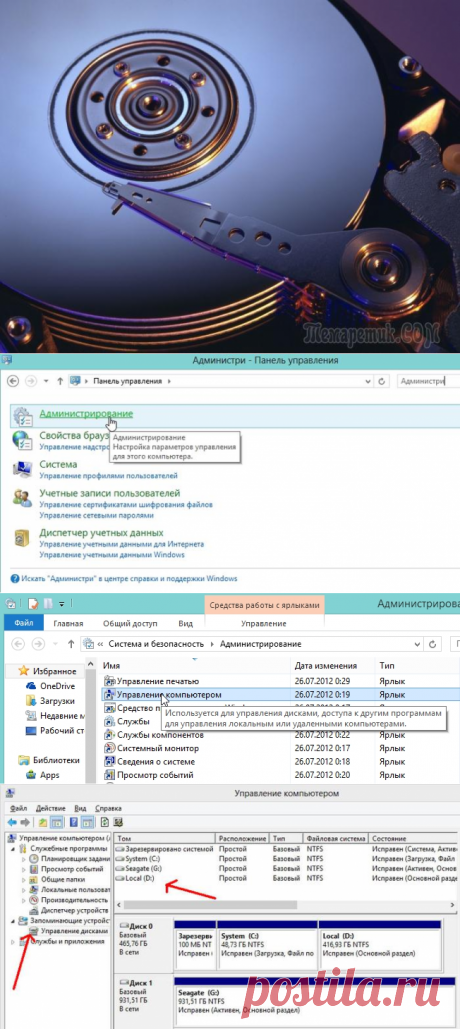Open the Администрирование link in Control Panel
This screenshot has height=1029, width=460.
[86, 413]
